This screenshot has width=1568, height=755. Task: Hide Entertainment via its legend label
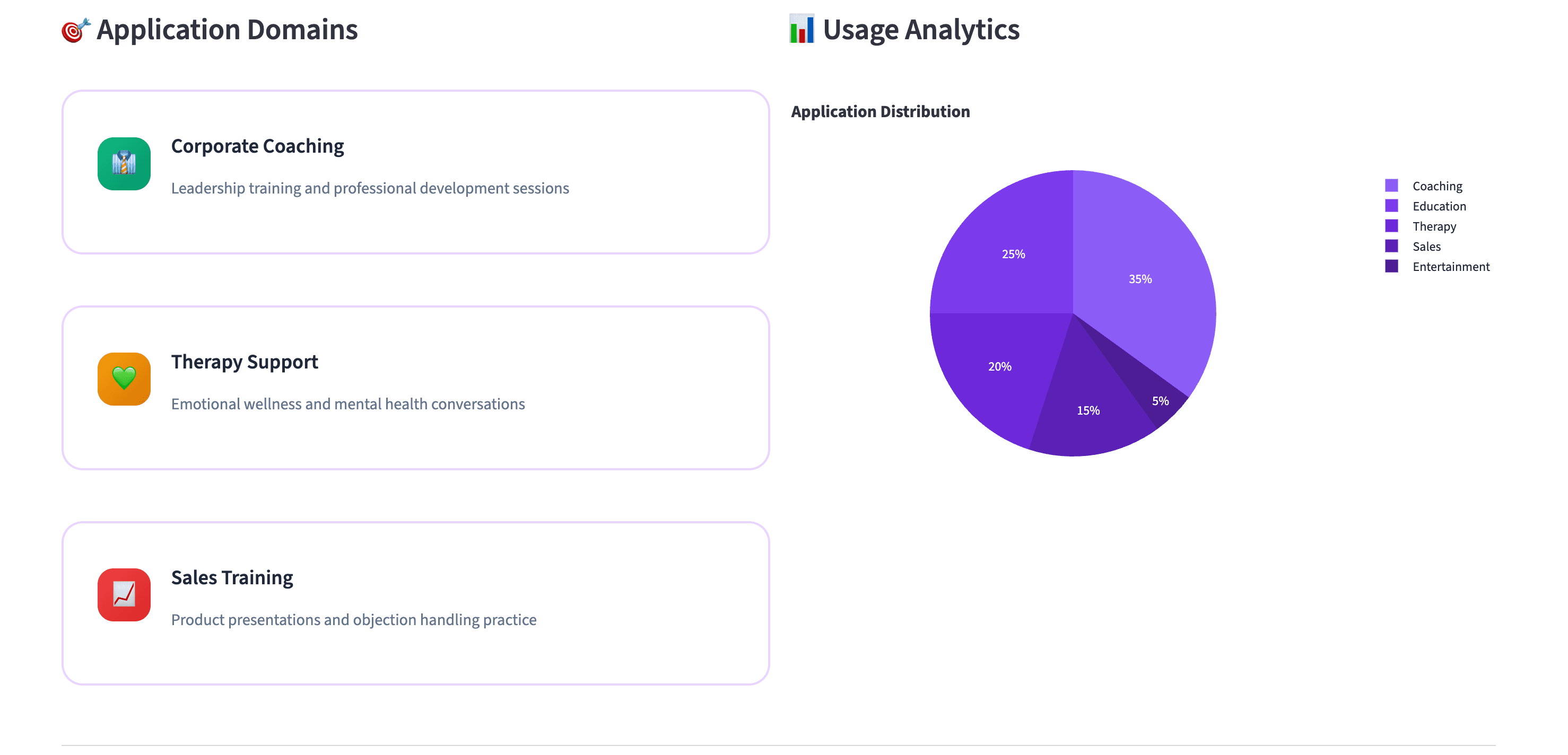pos(1451,267)
